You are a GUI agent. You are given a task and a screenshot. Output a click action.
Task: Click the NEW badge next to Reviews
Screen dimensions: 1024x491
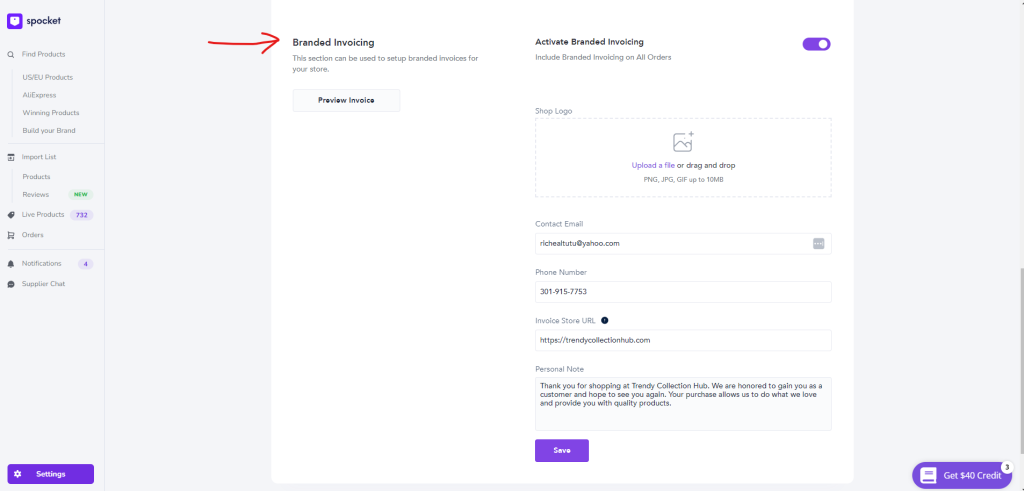81,195
